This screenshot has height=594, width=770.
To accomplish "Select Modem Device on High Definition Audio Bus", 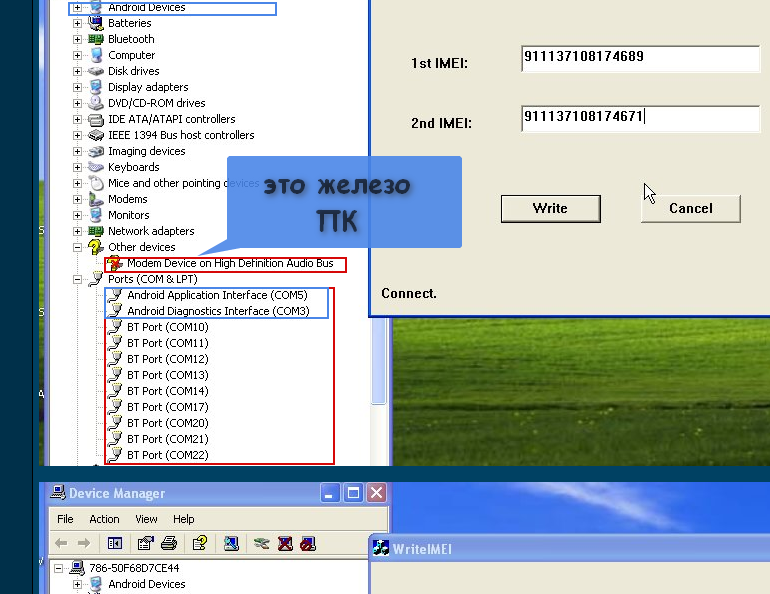I will (230, 263).
